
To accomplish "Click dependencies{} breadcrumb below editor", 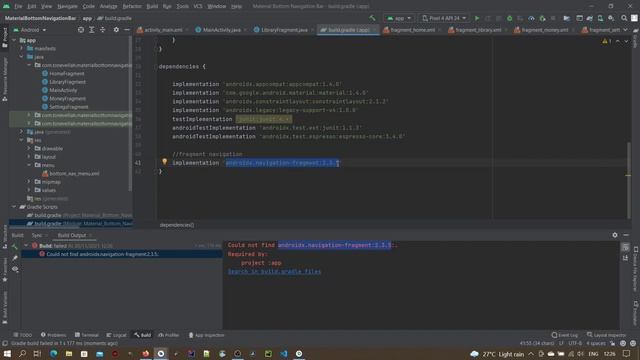I will pos(177,225).
